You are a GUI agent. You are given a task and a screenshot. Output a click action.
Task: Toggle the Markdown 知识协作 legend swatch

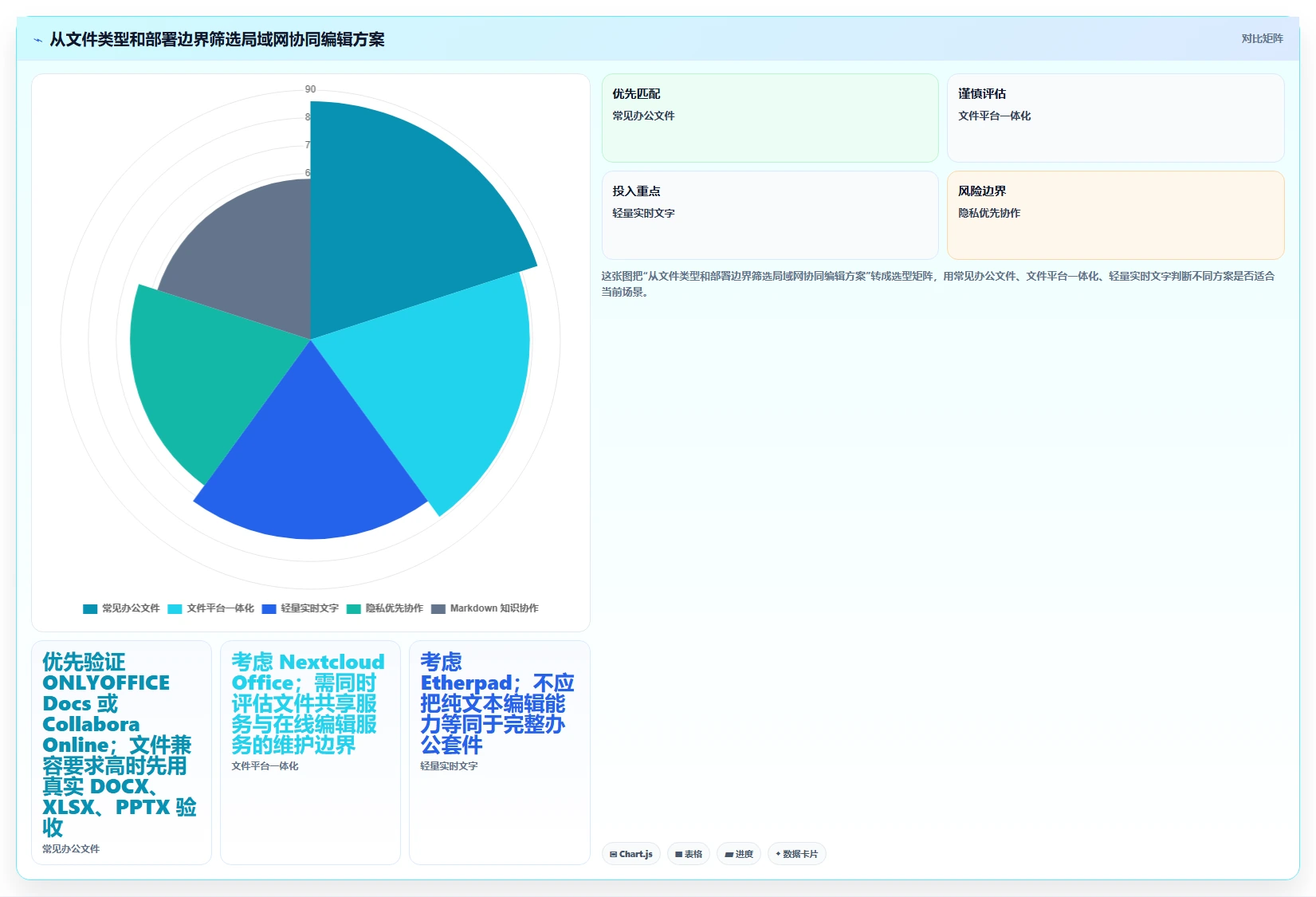[x=438, y=608]
